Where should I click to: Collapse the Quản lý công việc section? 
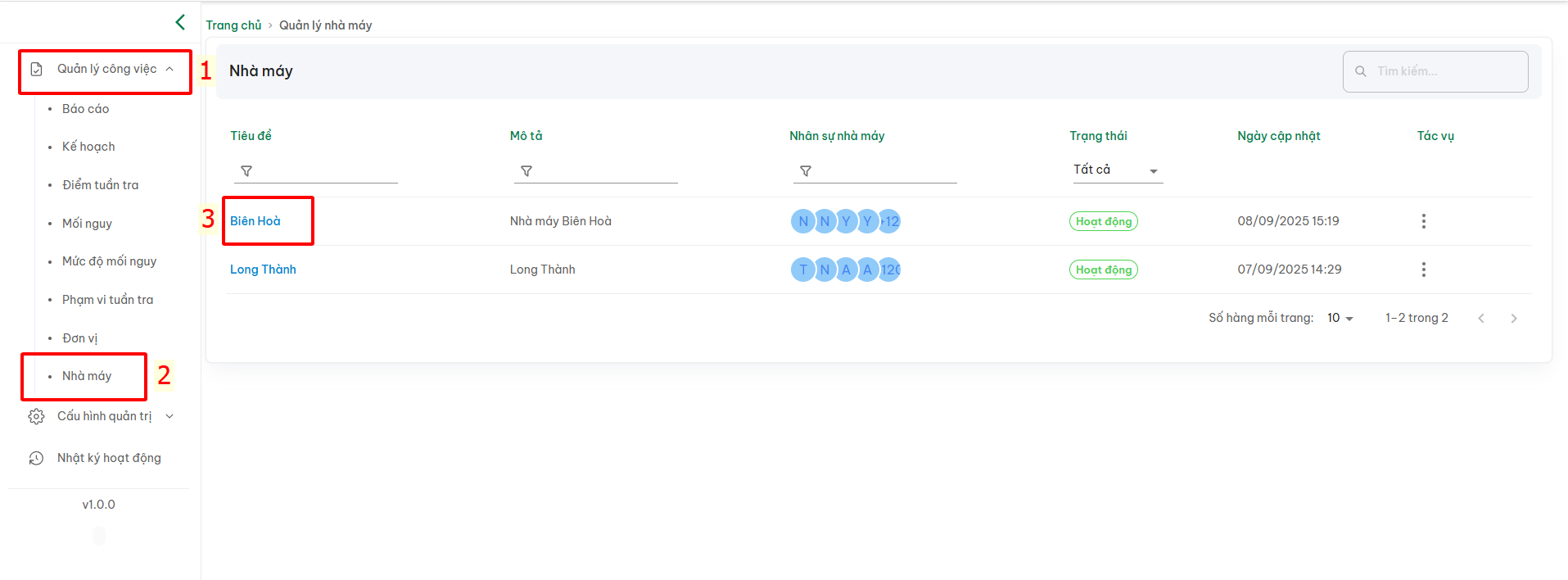[x=169, y=69]
